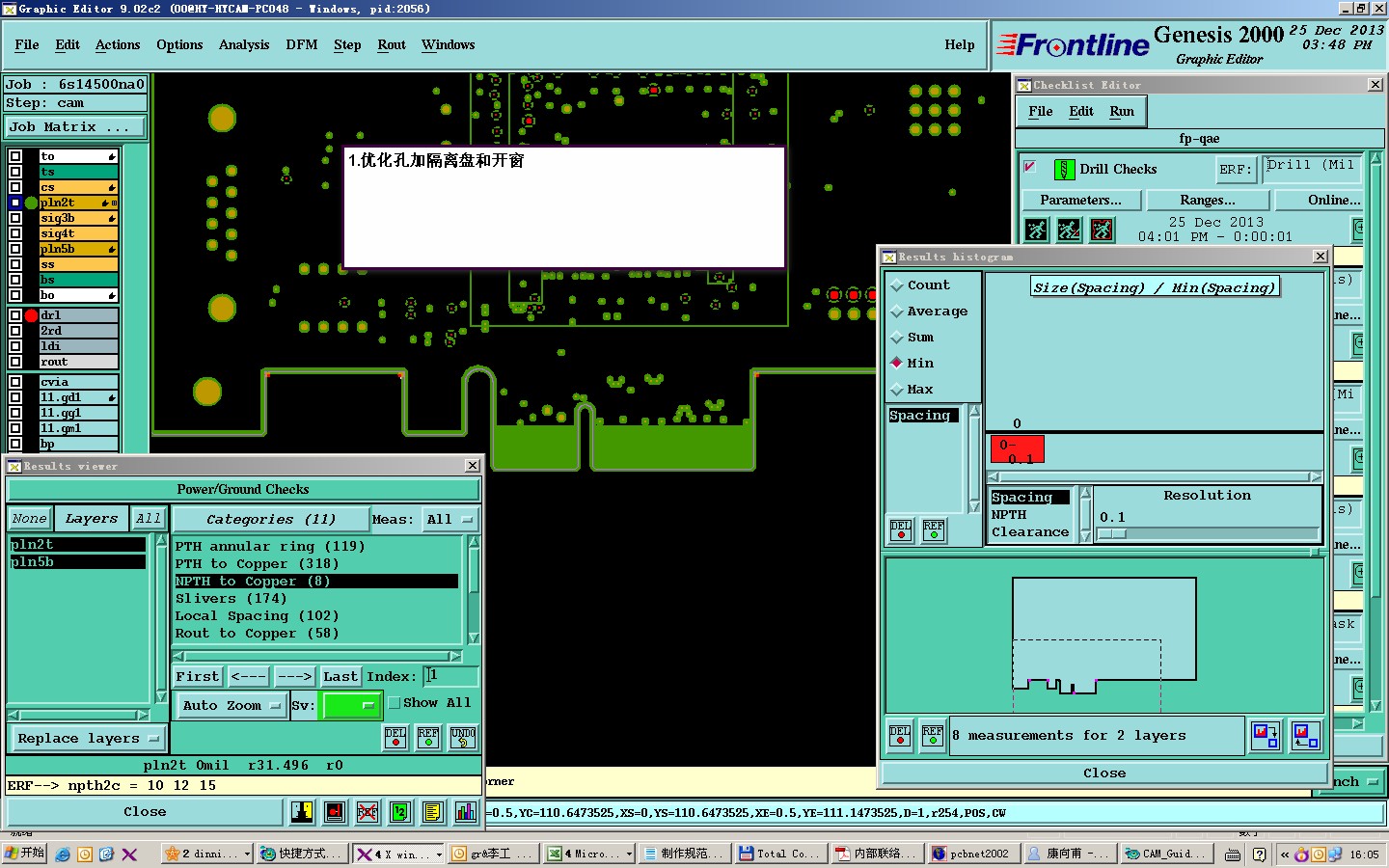
Task: Open the File menu in Graphic Editor
Action: [27, 45]
